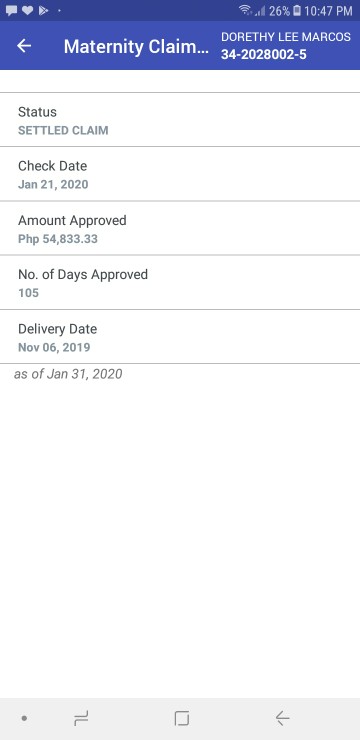Select the Check Date row
The height and width of the screenshot is (740, 360).
pos(180,174)
